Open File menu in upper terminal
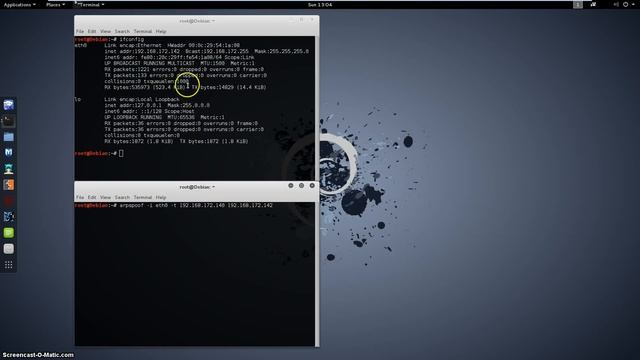The image size is (640, 360). coord(80,31)
